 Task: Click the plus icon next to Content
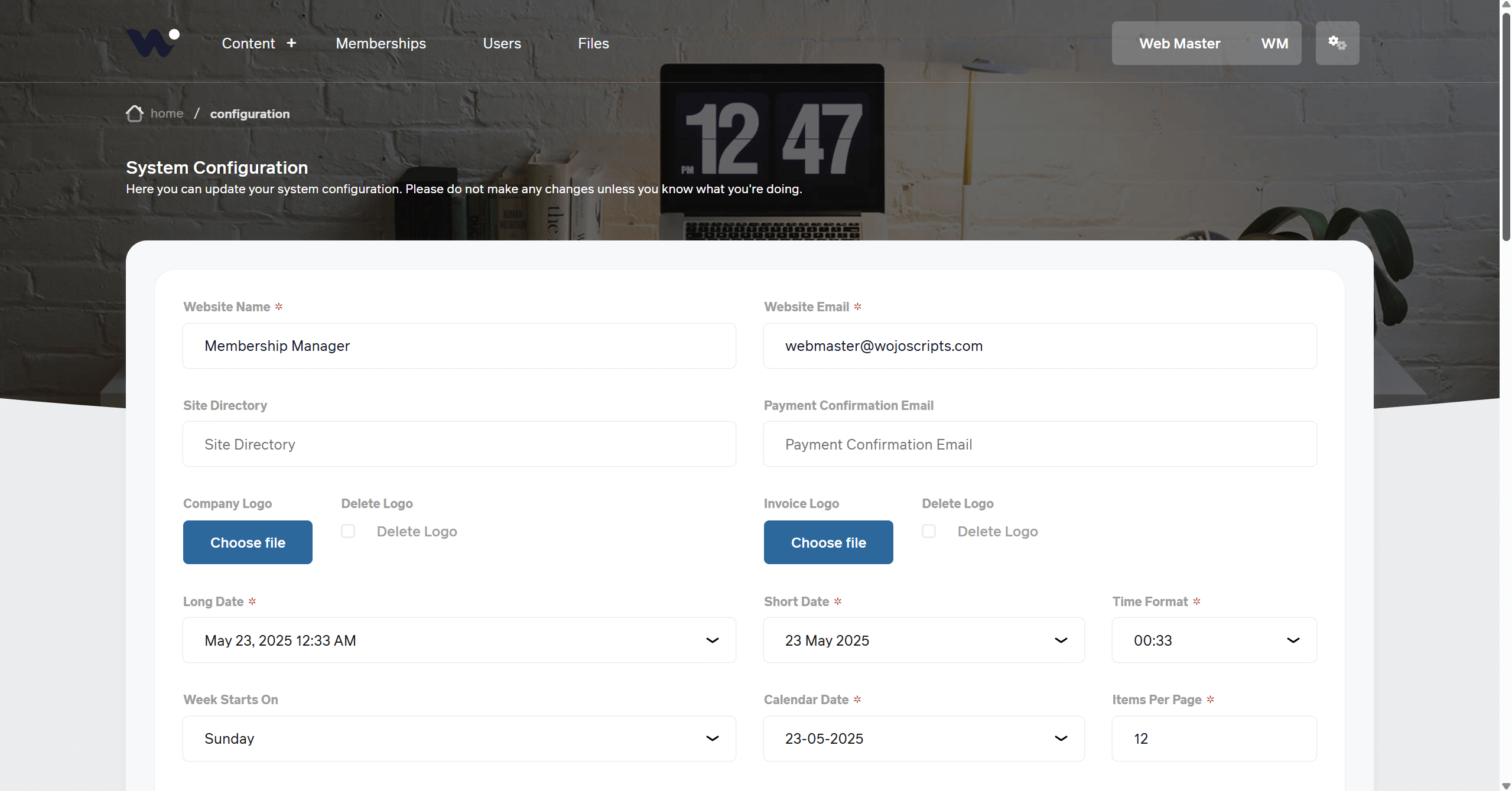tap(291, 43)
